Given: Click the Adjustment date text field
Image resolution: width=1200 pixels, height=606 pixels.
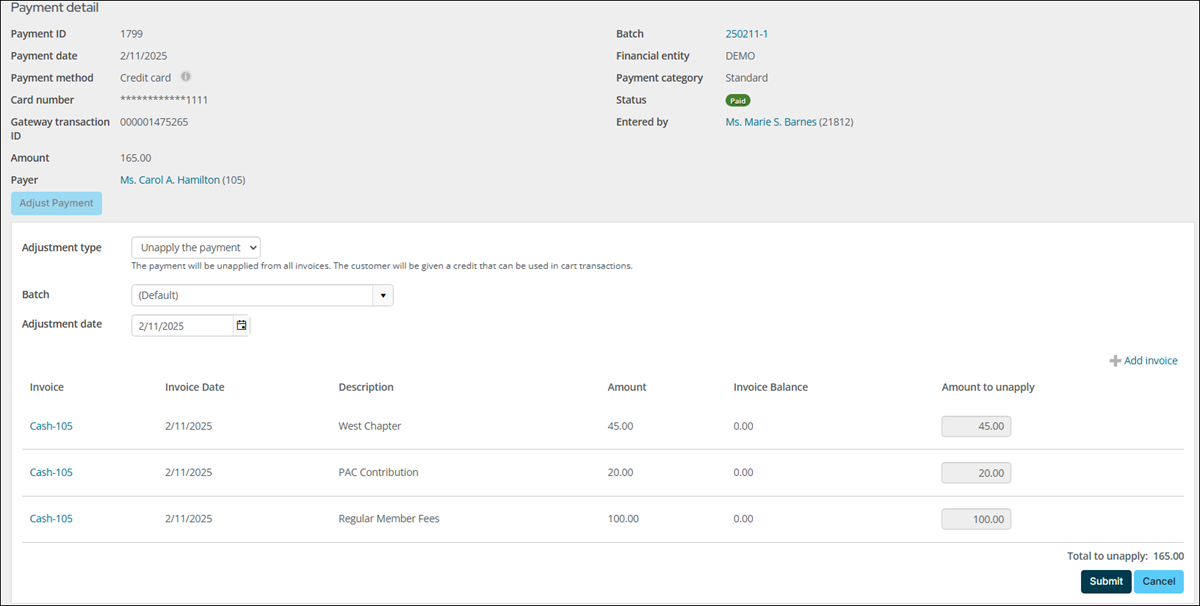Looking at the screenshot, I should pos(182,325).
